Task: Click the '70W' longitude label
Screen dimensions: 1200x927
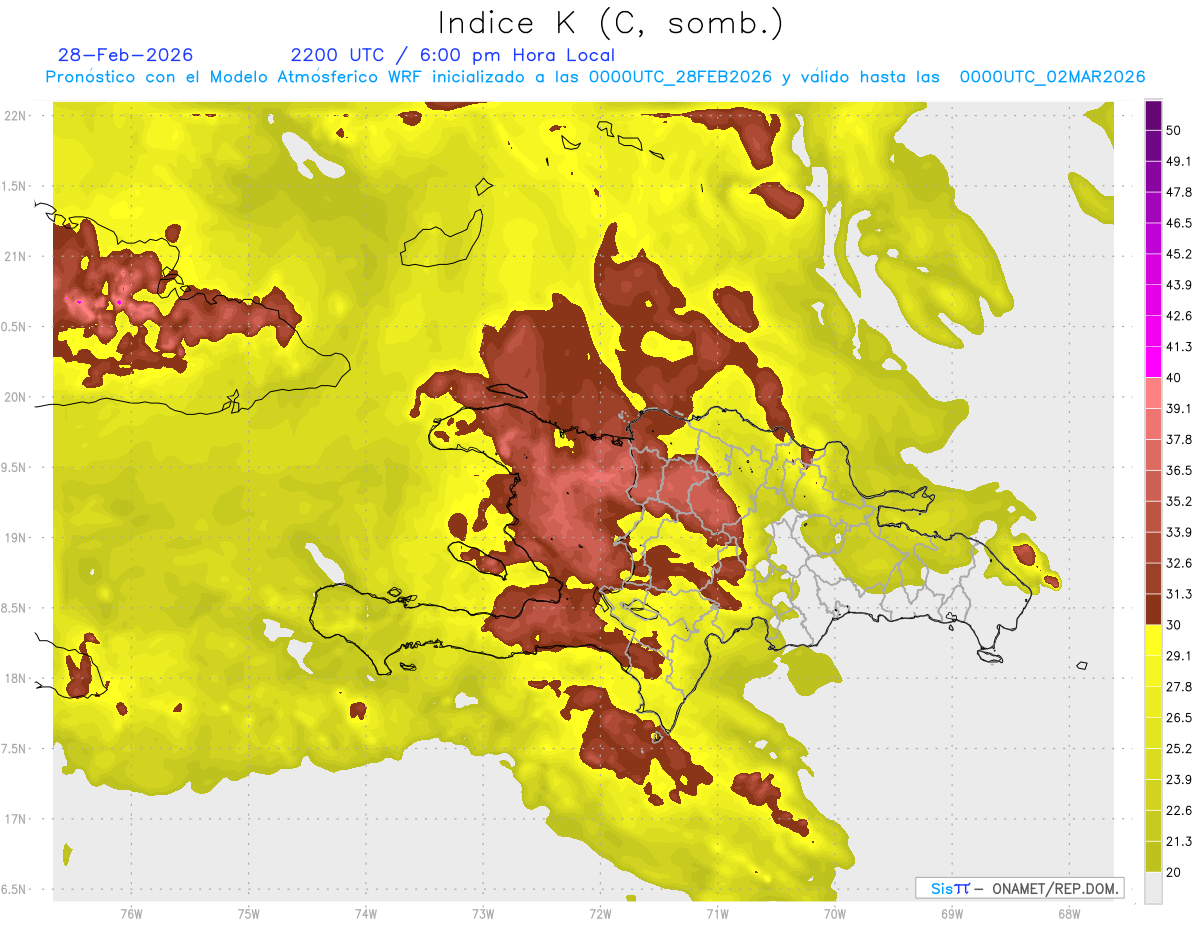Action: point(835,913)
